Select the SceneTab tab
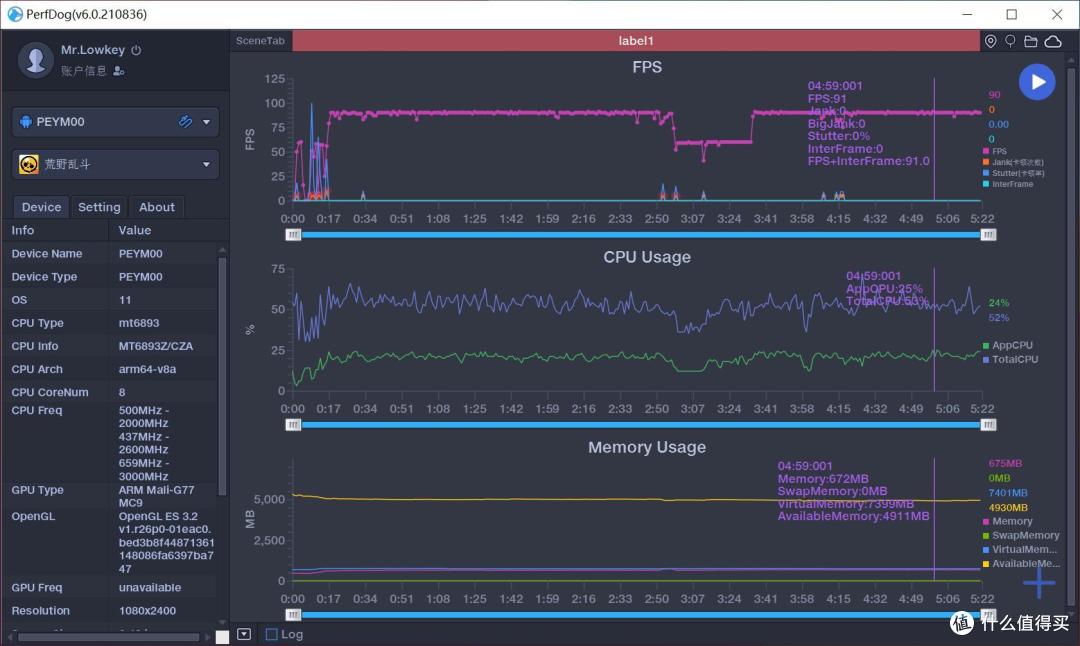The width and height of the screenshot is (1080, 646). point(260,41)
